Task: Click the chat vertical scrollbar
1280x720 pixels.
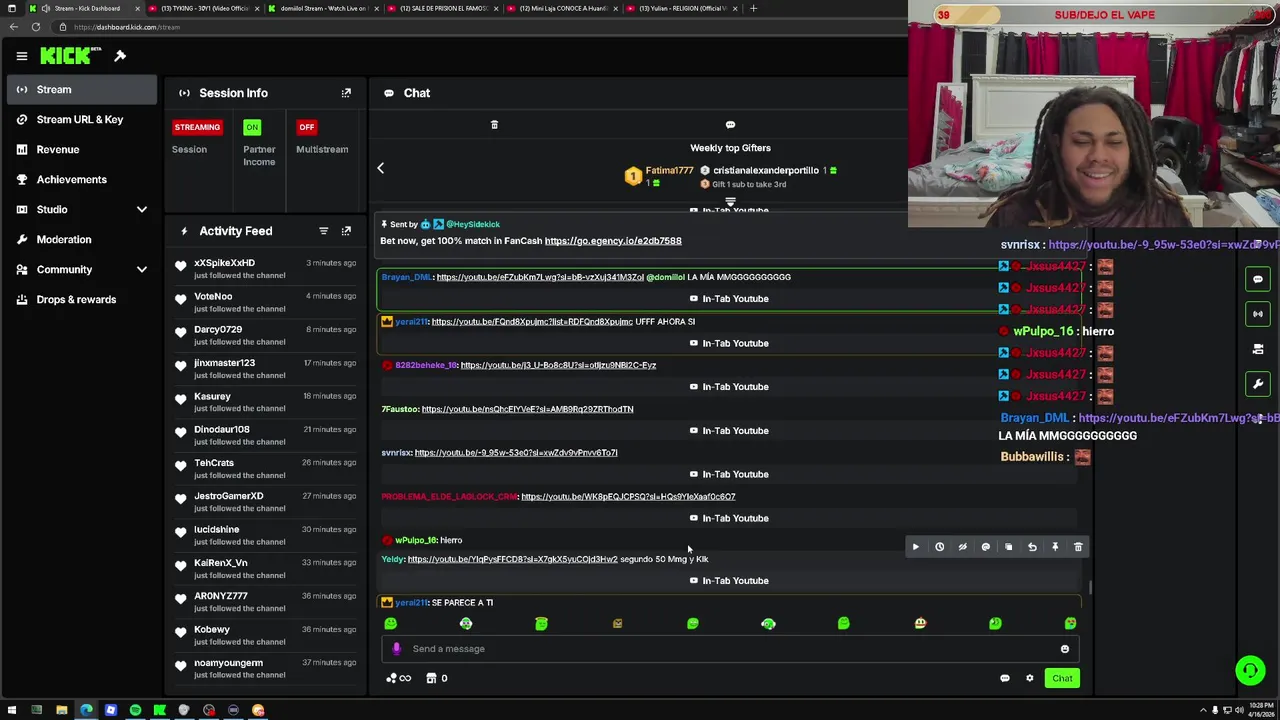Action: coord(1090,588)
